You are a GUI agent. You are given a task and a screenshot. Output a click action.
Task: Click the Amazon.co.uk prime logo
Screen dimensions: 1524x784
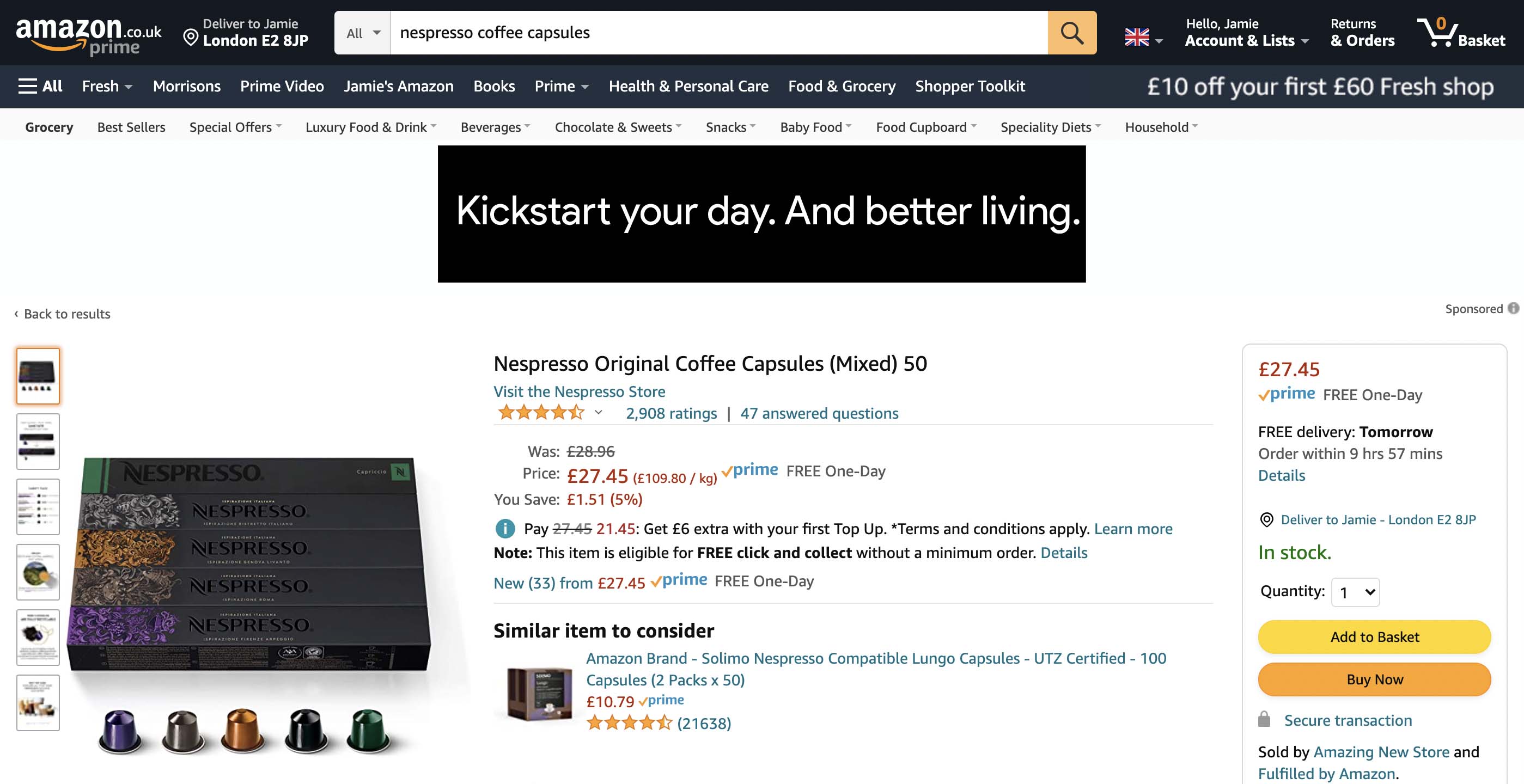tap(88, 35)
